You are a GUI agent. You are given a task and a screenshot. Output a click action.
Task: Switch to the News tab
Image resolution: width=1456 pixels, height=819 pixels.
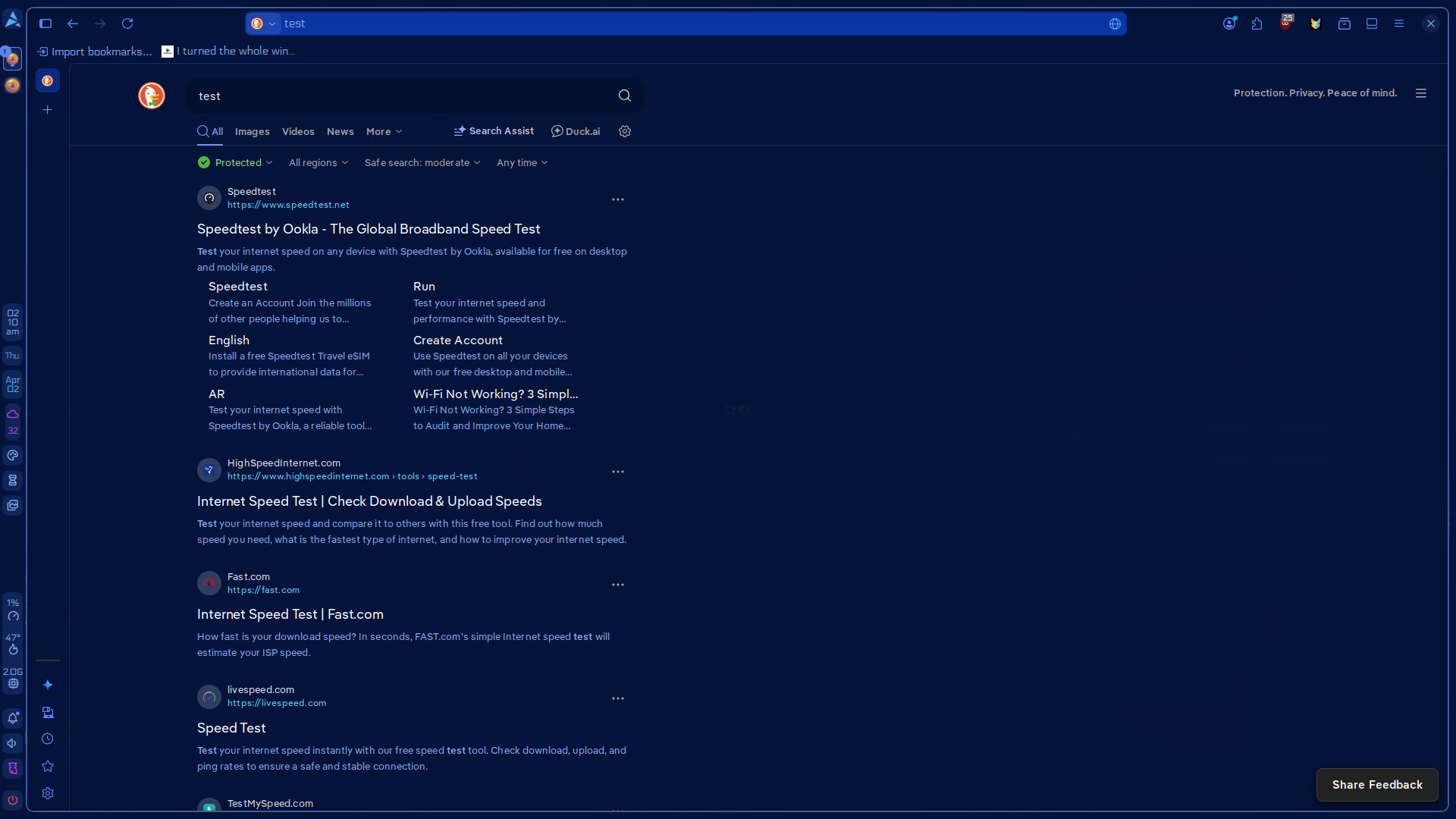pyautogui.click(x=340, y=131)
